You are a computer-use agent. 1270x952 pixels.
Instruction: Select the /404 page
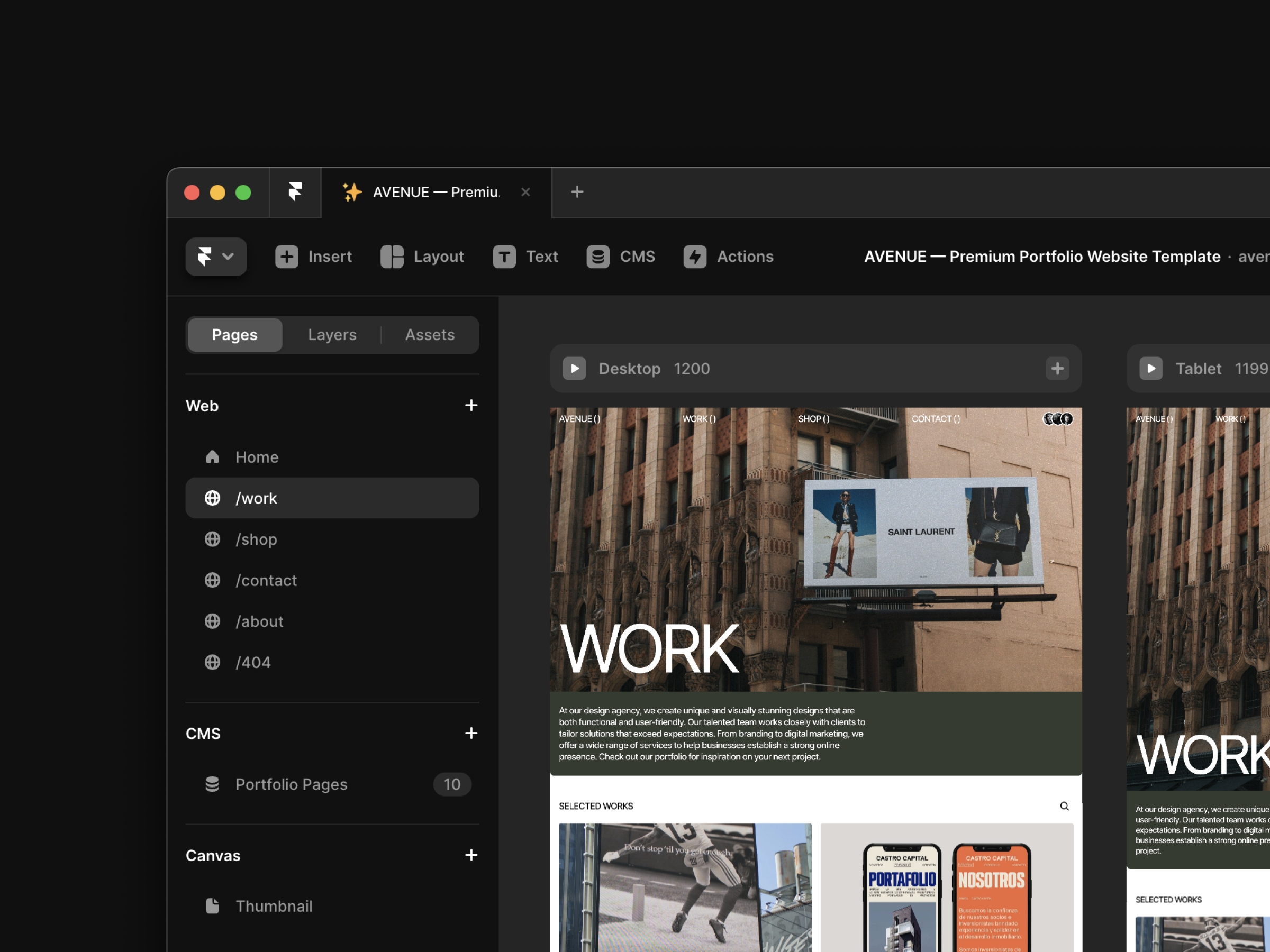(332, 662)
